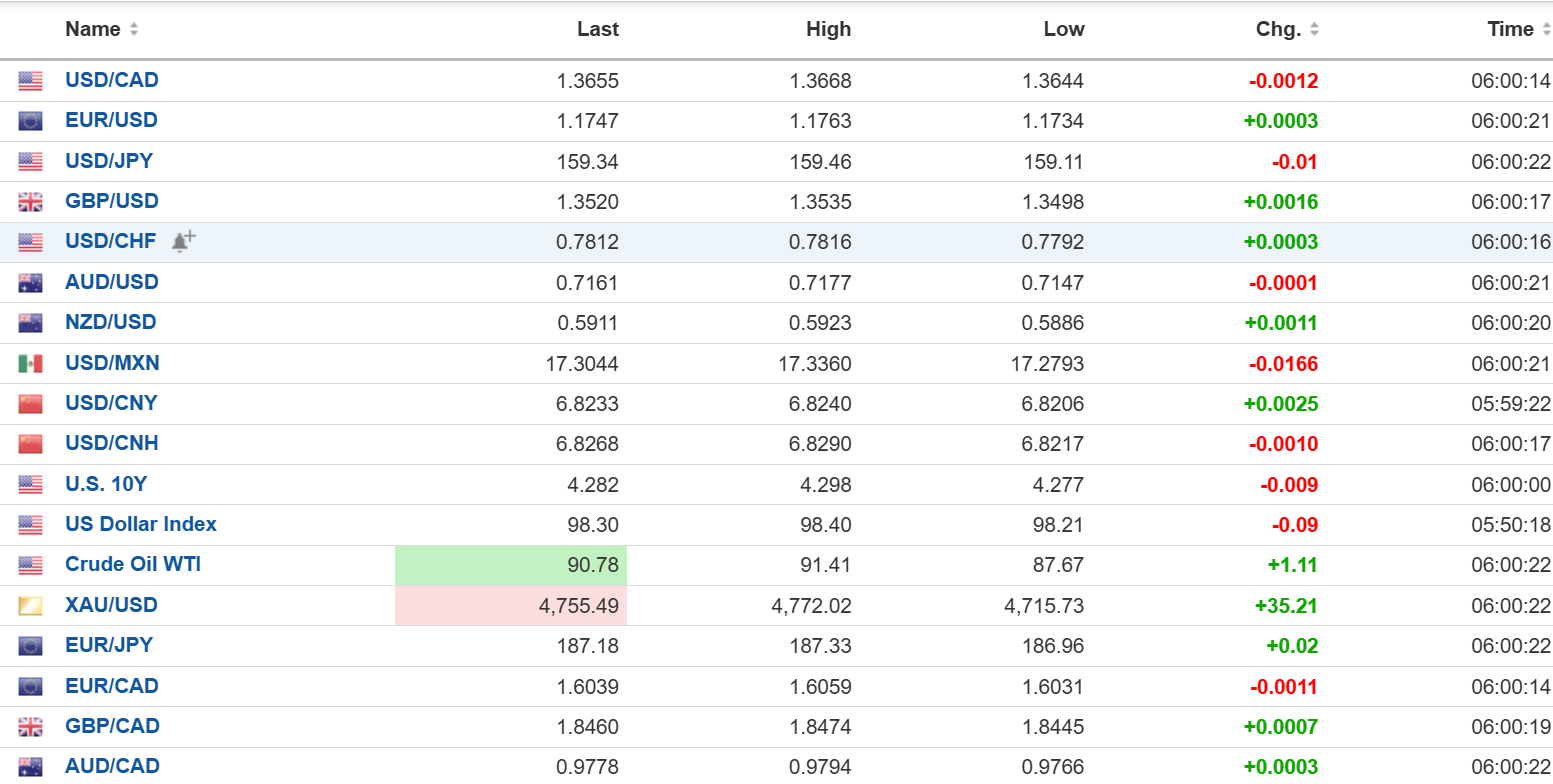The height and width of the screenshot is (784, 1553).
Task: Open the GBP/CAD pair link
Action: coord(112,726)
